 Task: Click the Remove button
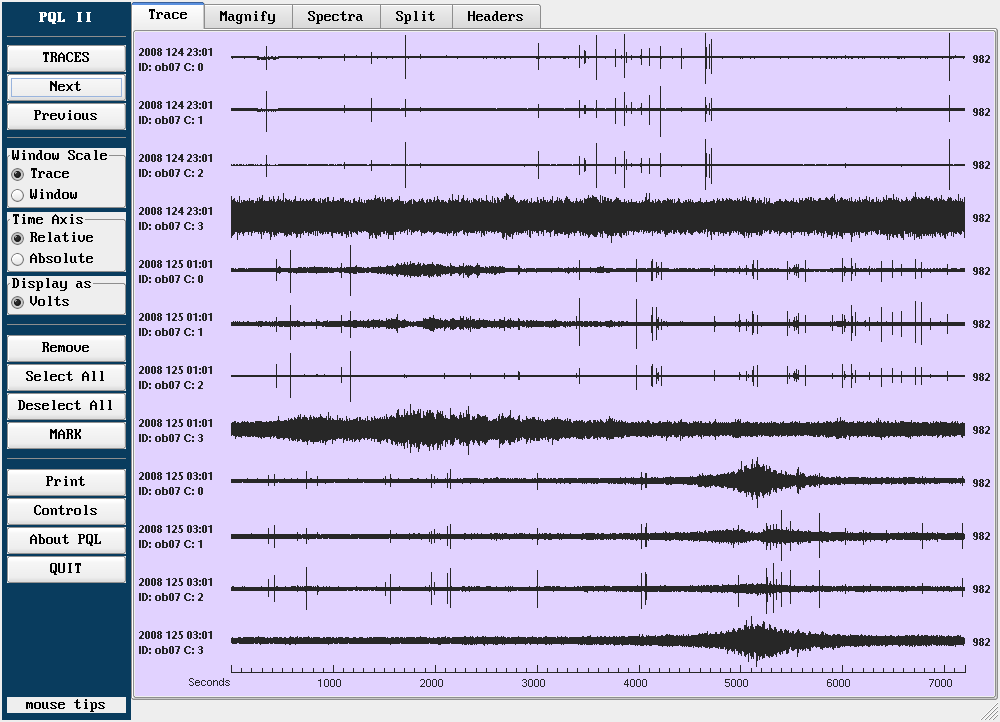pos(66,348)
